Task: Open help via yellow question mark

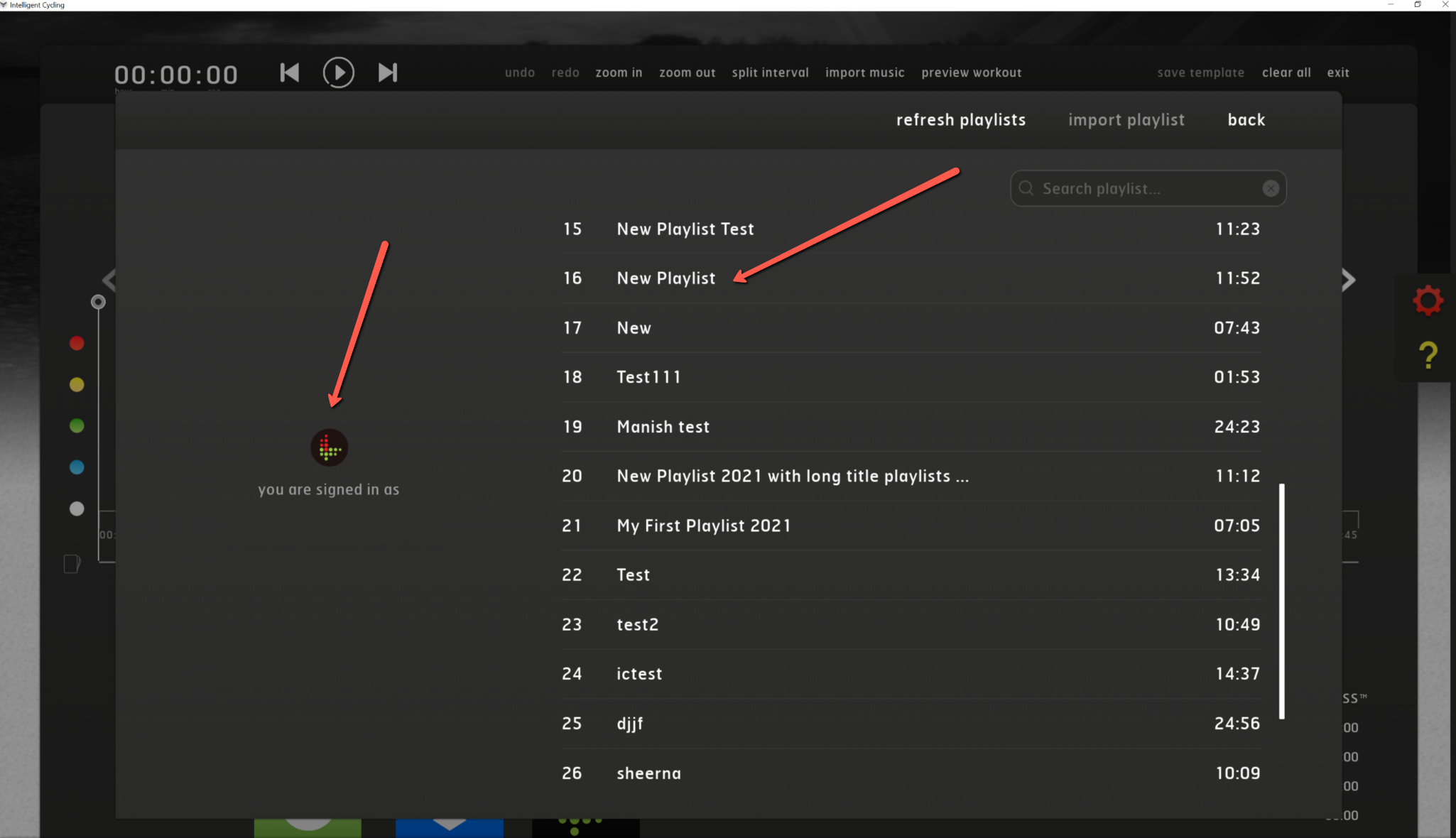Action: 1428,355
